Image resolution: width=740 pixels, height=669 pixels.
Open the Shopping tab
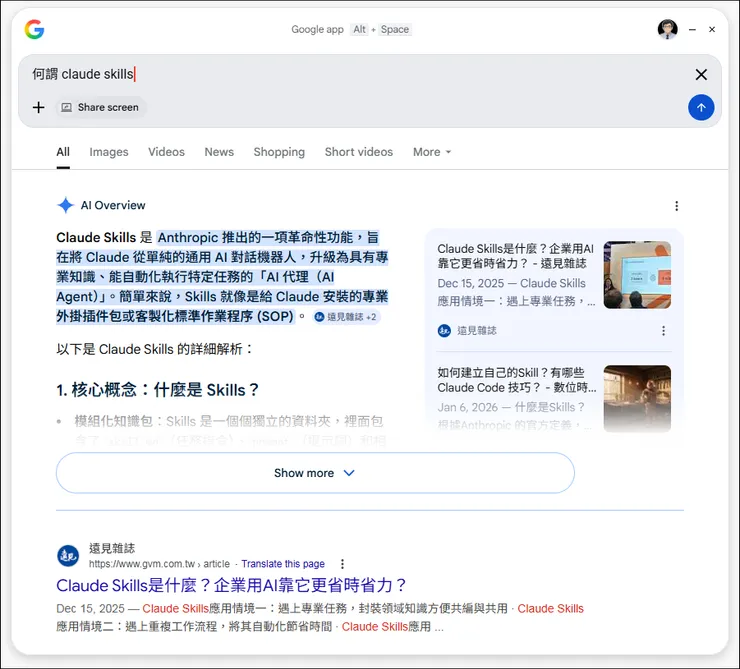[x=279, y=152]
